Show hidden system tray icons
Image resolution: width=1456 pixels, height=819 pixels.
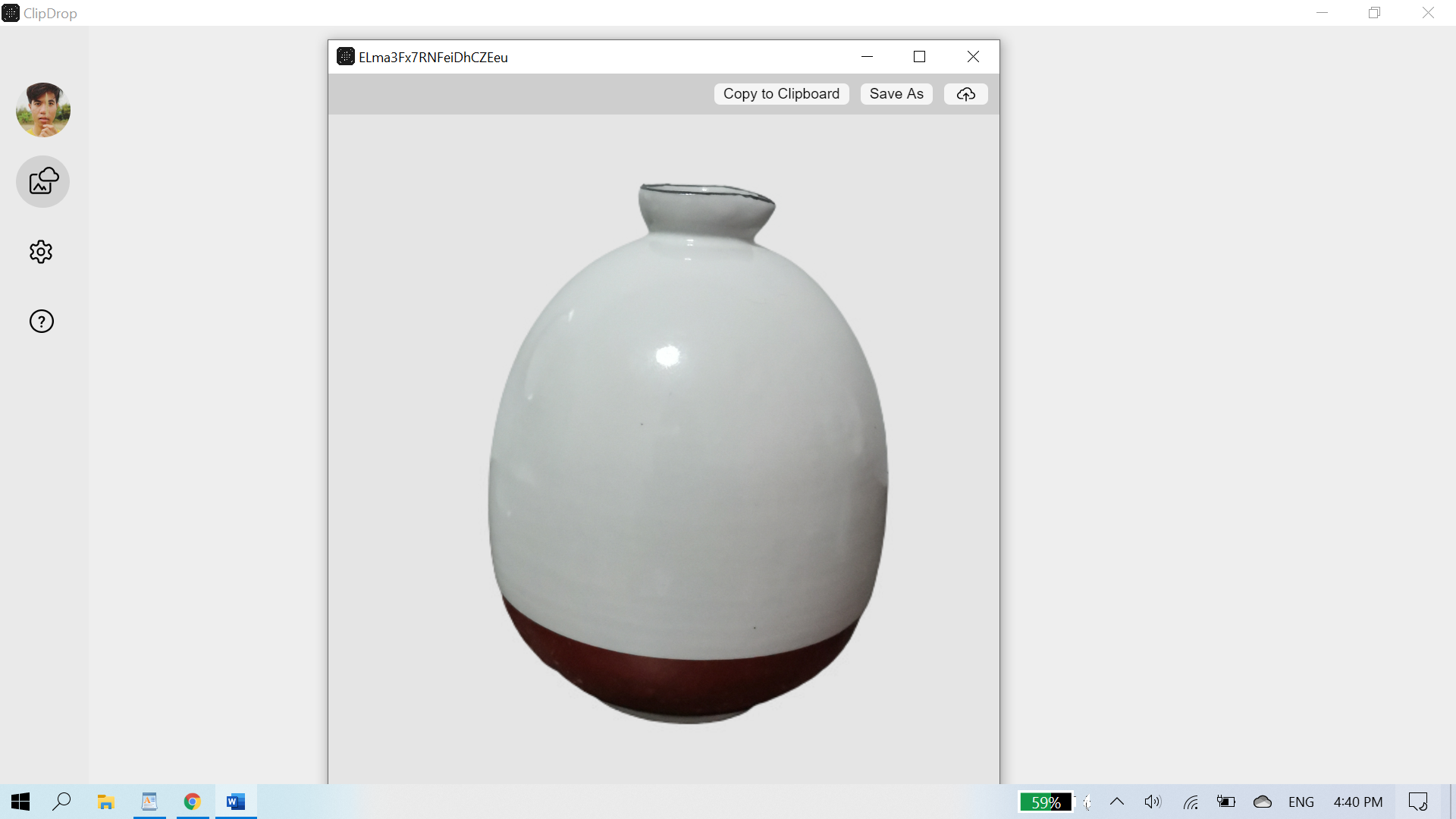click(1117, 802)
